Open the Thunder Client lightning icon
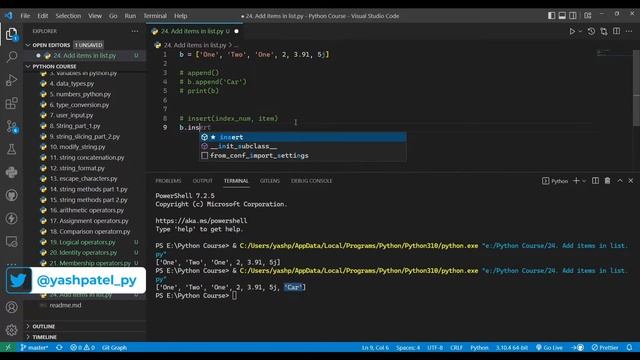Viewport: 640px width, 360px height. [11, 218]
